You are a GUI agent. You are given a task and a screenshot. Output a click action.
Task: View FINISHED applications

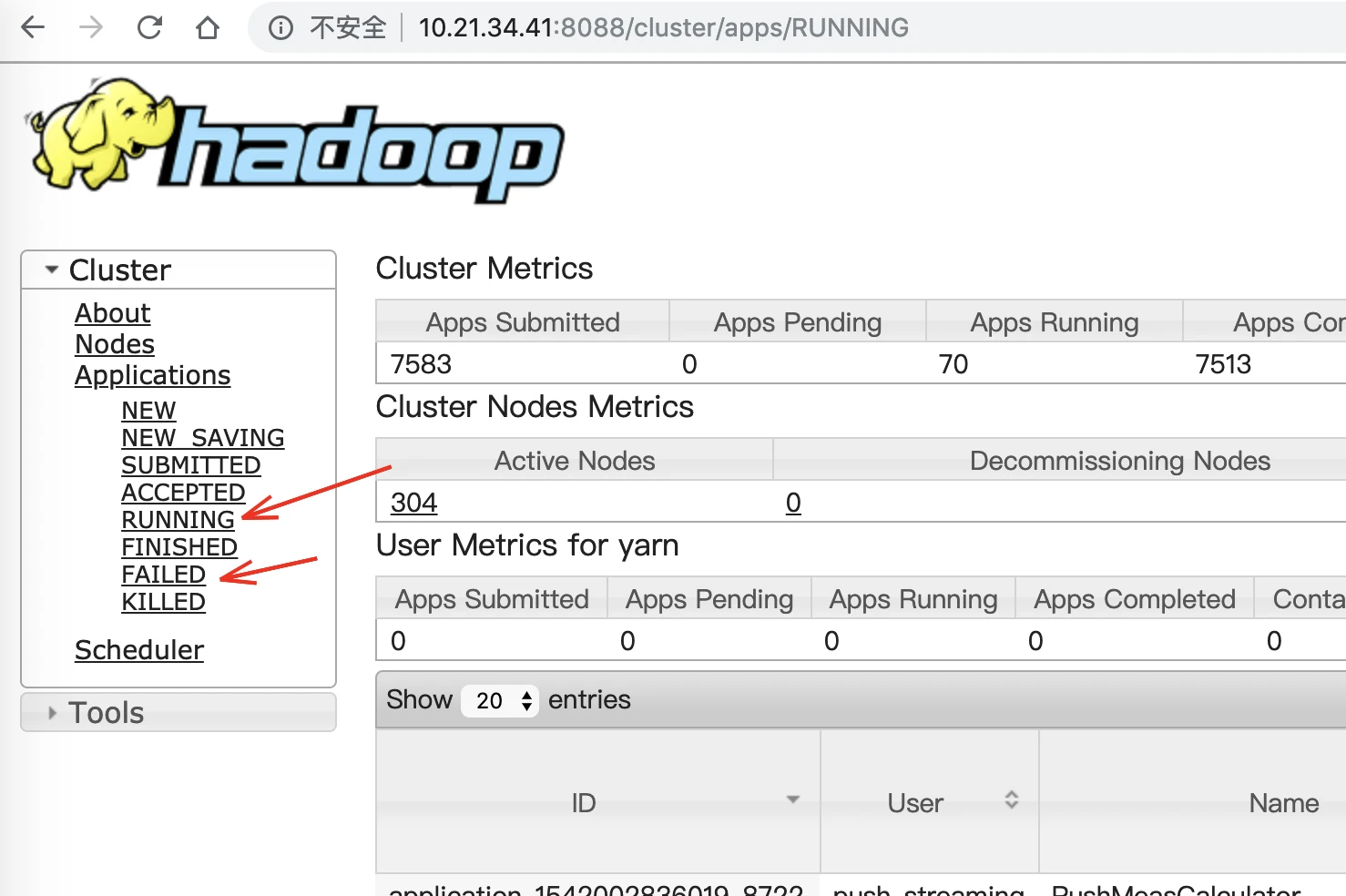tap(179, 547)
